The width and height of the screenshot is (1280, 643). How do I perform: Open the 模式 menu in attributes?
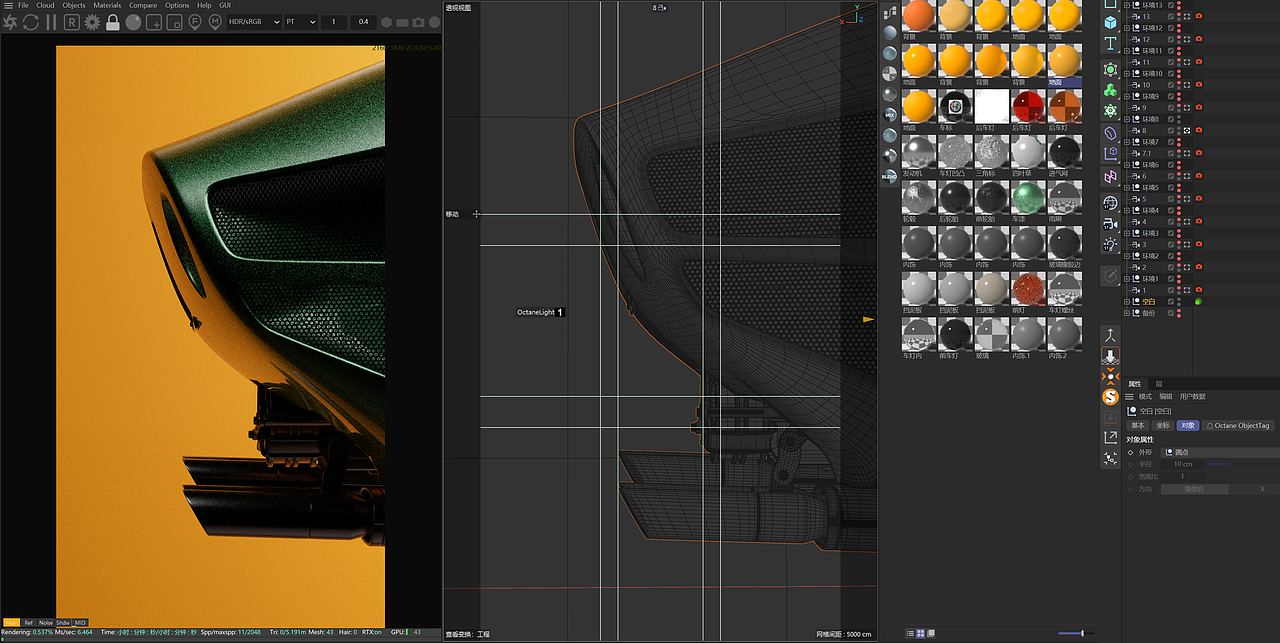(x=1146, y=397)
